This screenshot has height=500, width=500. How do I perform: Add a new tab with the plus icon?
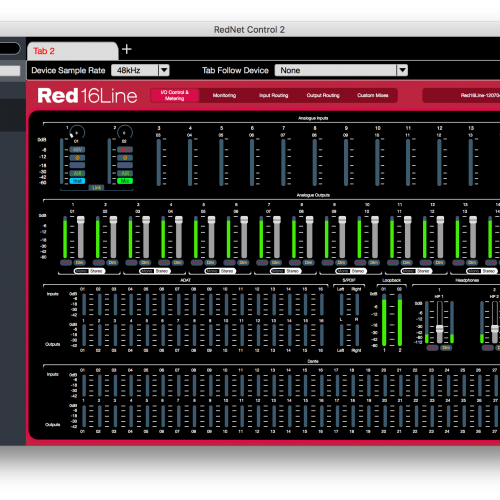[127, 49]
